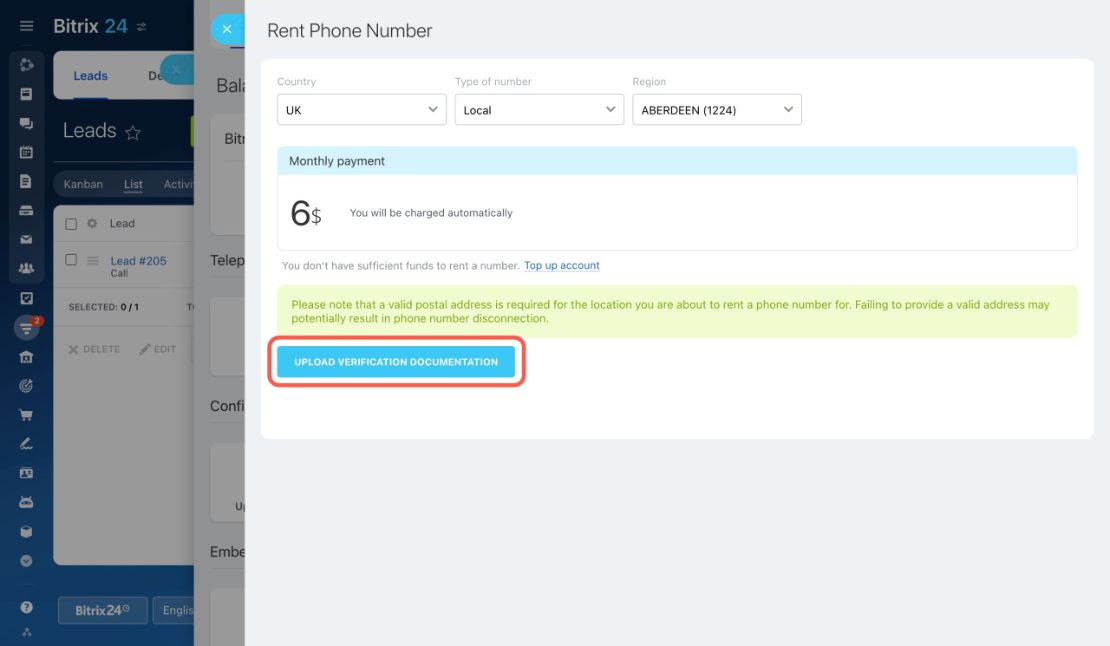Open the shopping cart icon in sidebar
Viewport: 1110px width, 646px height.
pos(26,415)
